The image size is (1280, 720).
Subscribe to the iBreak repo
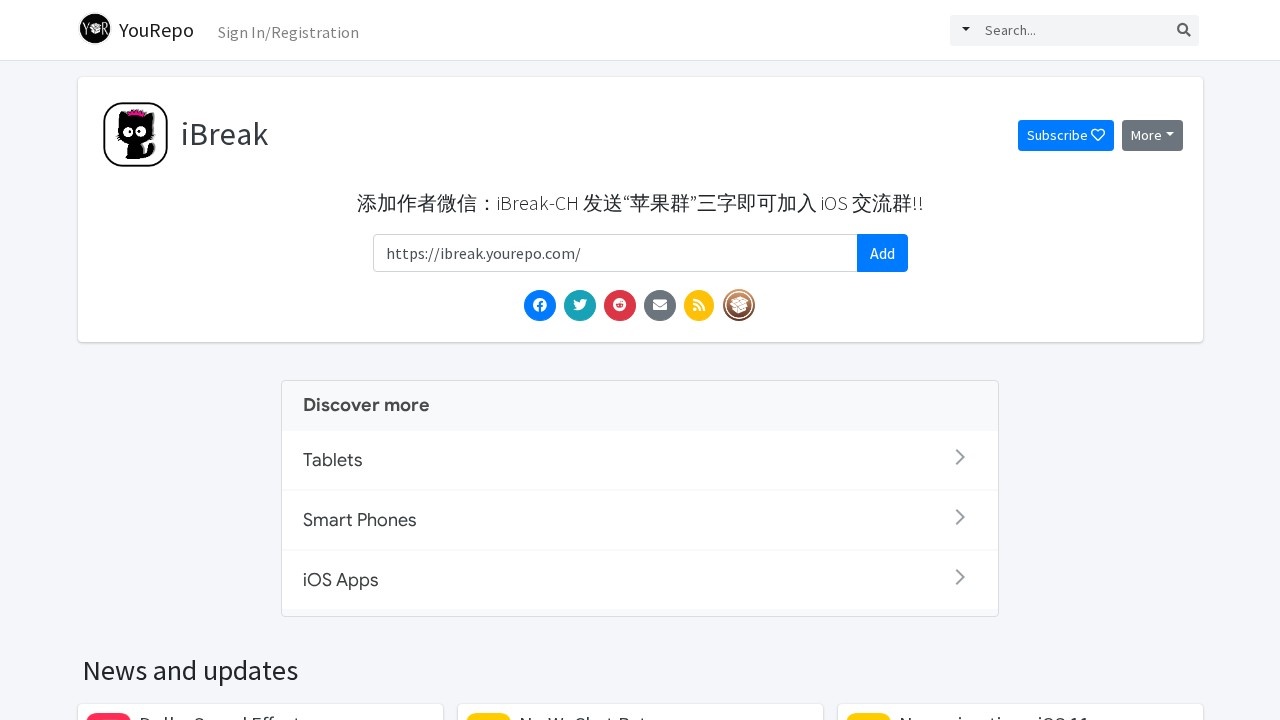tap(1066, 135)
